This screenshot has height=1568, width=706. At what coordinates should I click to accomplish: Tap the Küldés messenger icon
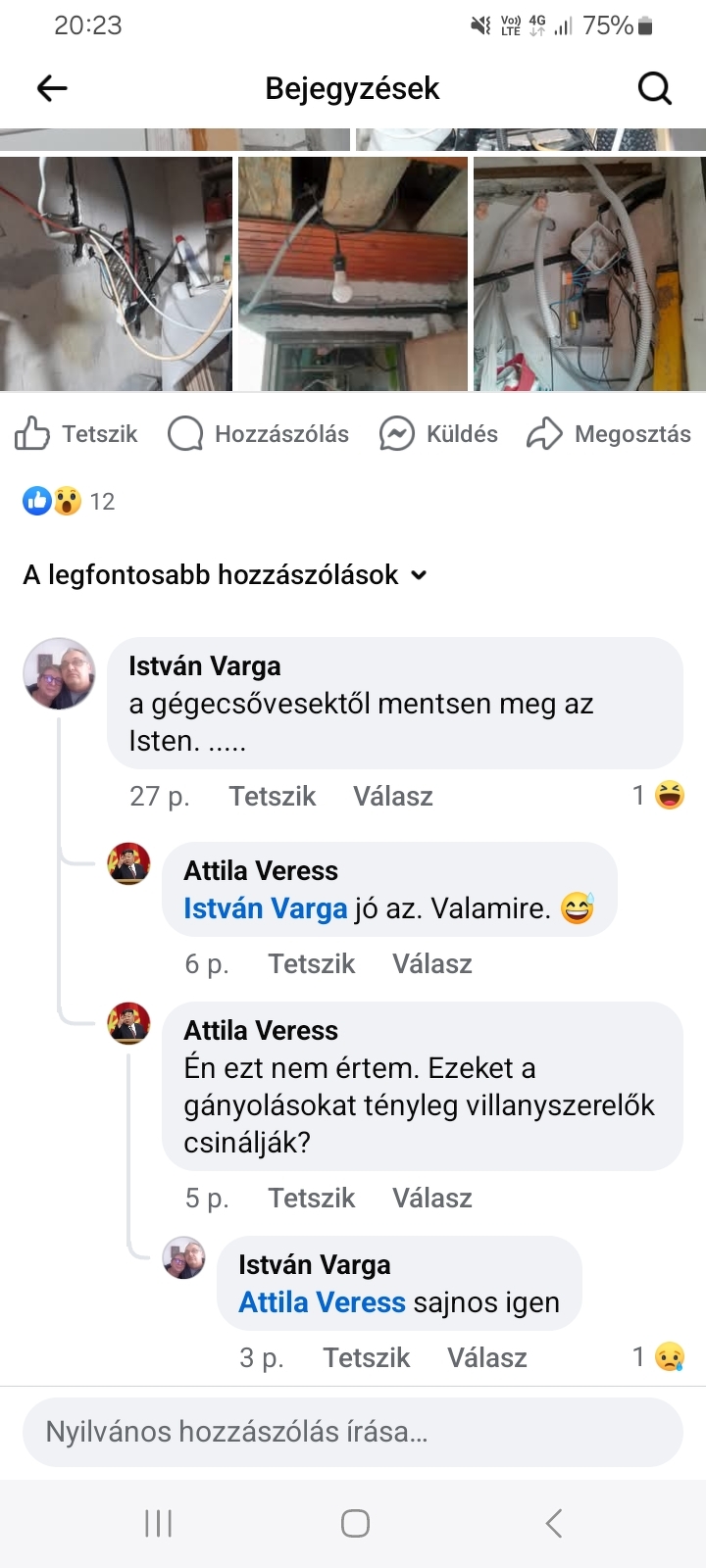(x=396, y=433)
